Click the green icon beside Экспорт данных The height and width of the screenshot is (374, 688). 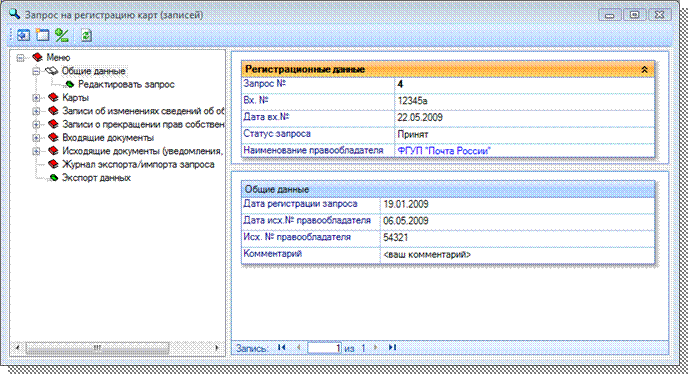[x=54, y=178]
